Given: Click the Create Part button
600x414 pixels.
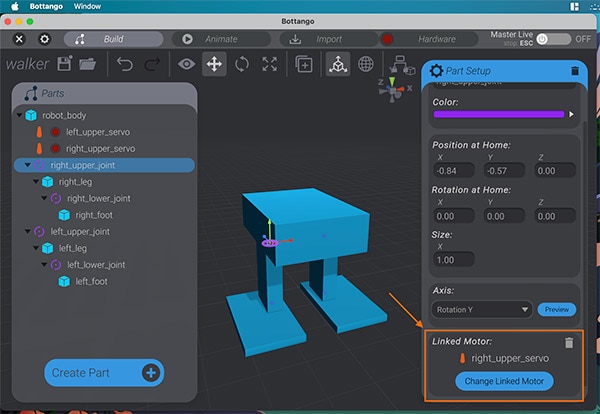Looking at the screenshot, I should coord(103,373).
